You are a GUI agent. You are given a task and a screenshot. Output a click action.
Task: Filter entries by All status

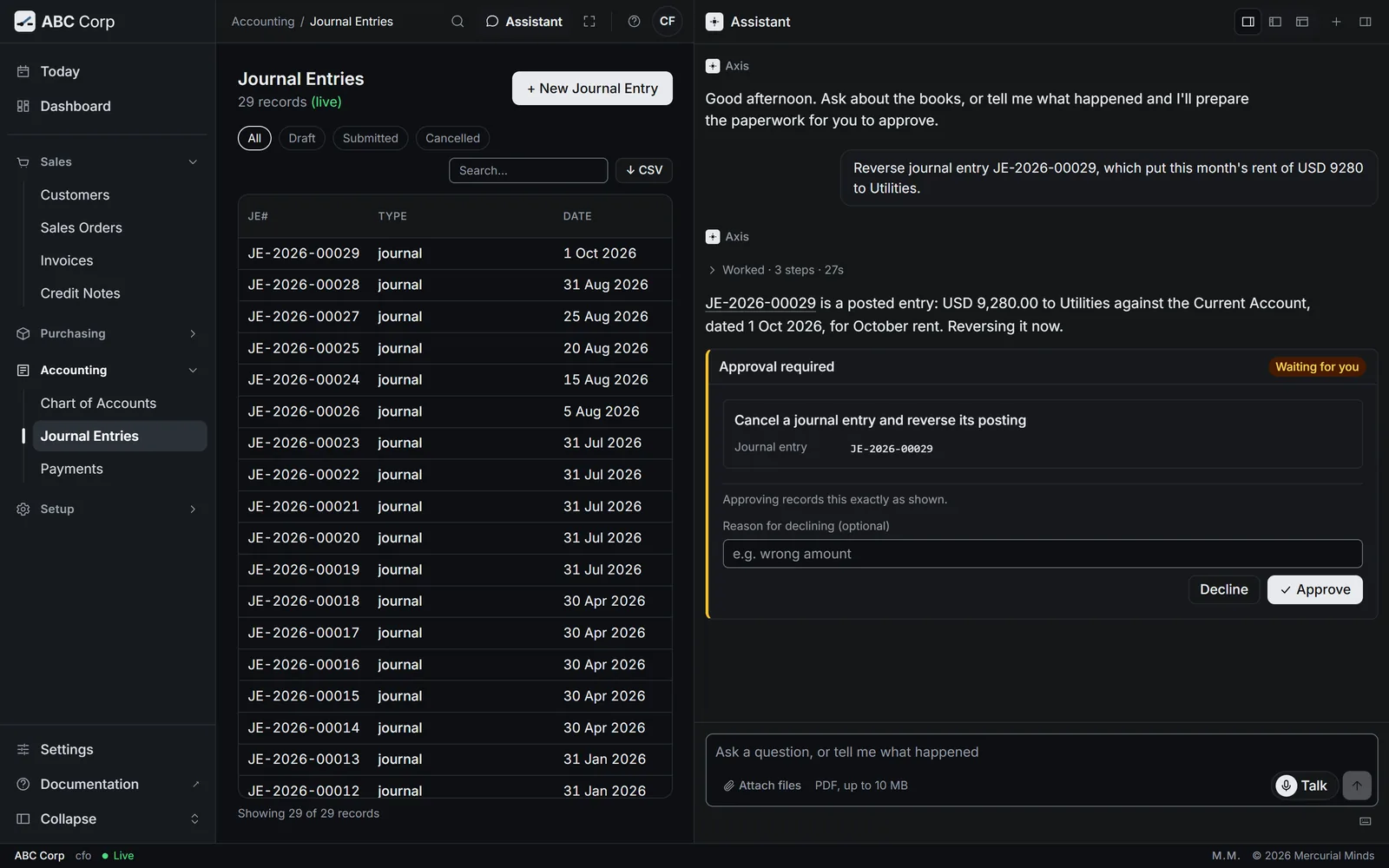point(254,138)
